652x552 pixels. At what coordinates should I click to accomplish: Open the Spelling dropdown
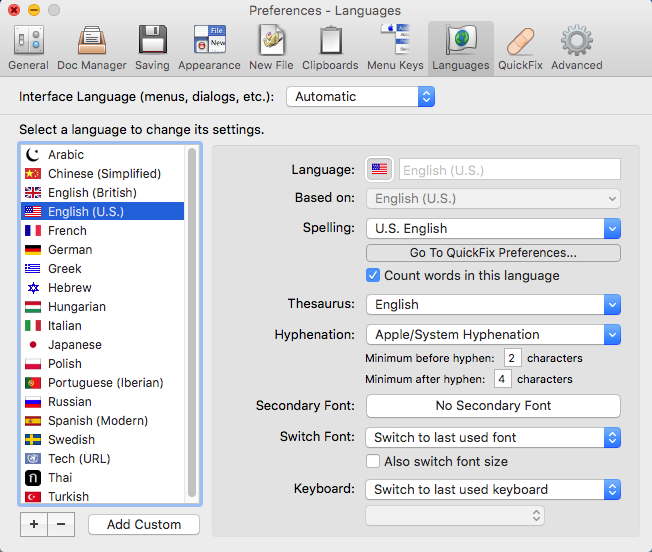[493, 229]
